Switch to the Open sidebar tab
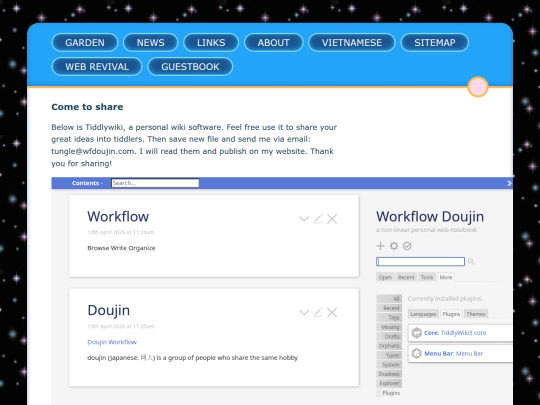The width and height of the screenshot is (540, 405). coord(385,277)
